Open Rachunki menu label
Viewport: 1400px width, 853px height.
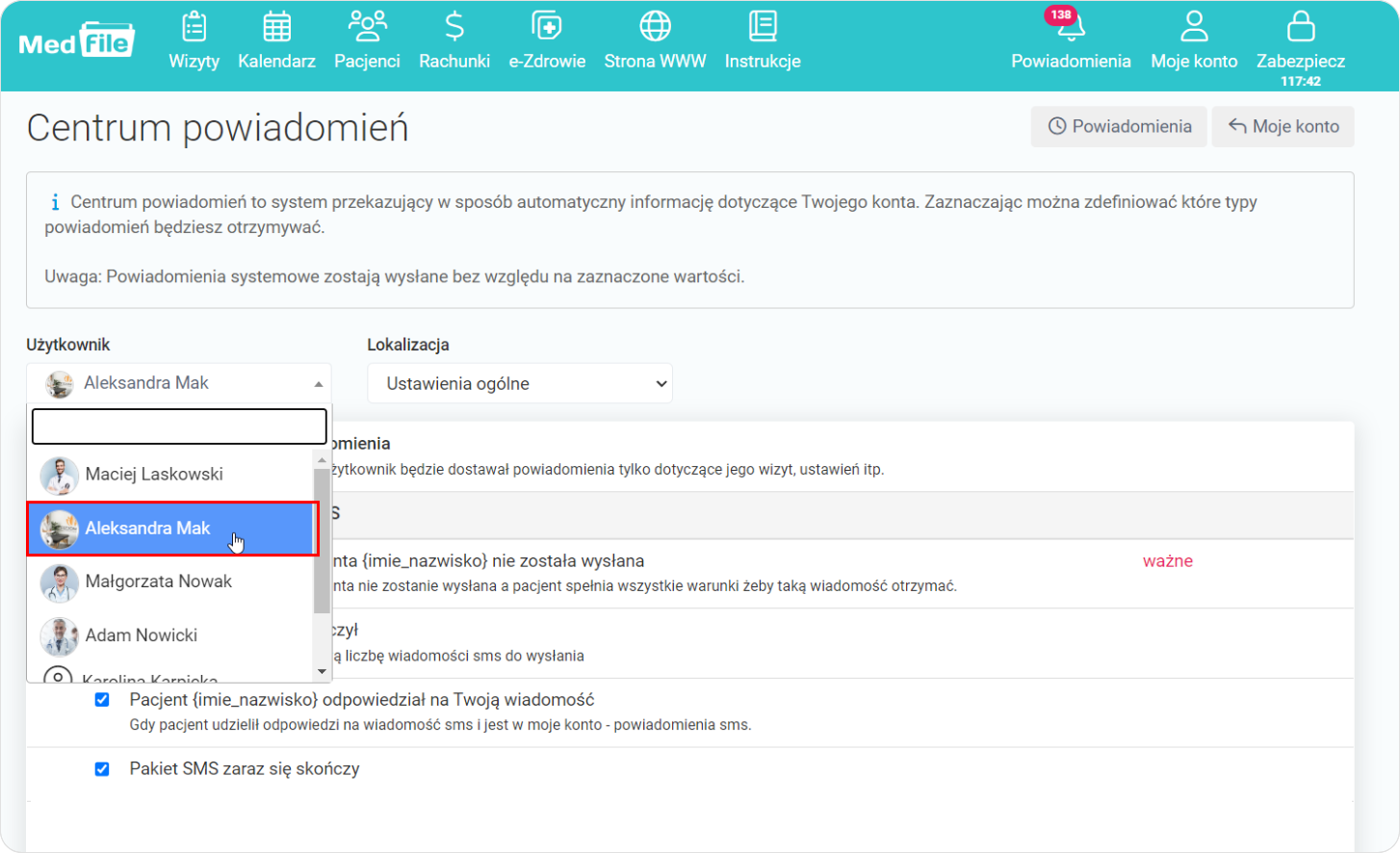(x=454, y=61)
